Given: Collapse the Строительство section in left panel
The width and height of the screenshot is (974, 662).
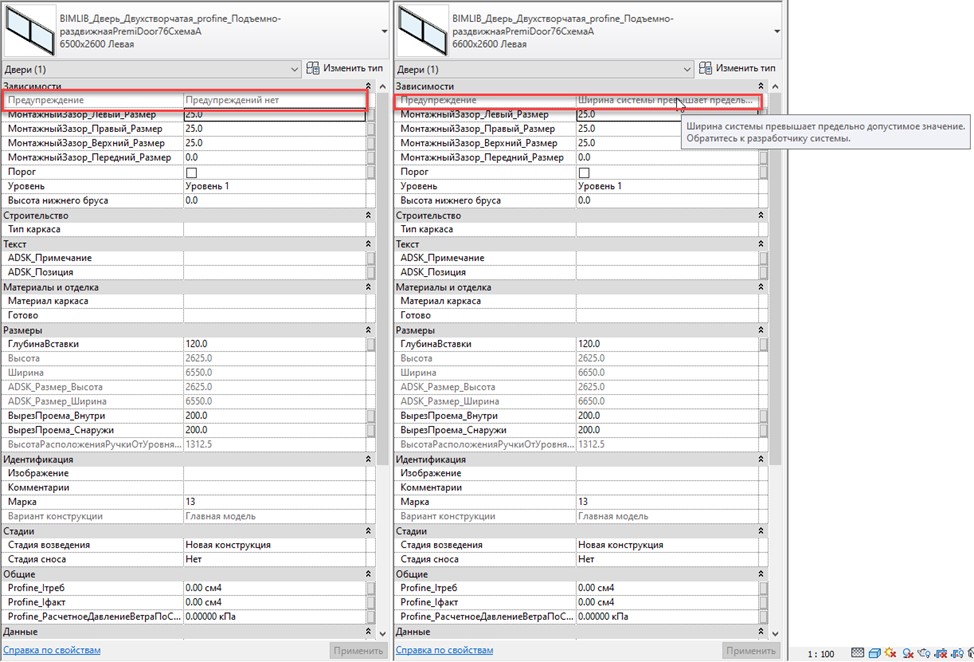Looking at the screenshot, I should coord(368,215).
